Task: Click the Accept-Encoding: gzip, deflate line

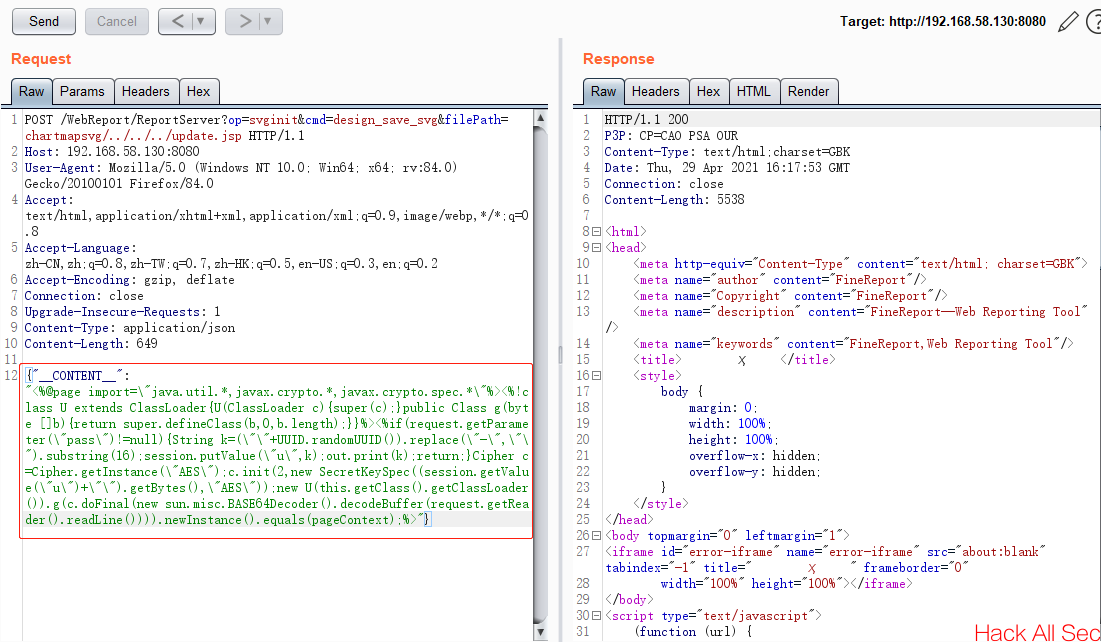Action: pos(129,280)
